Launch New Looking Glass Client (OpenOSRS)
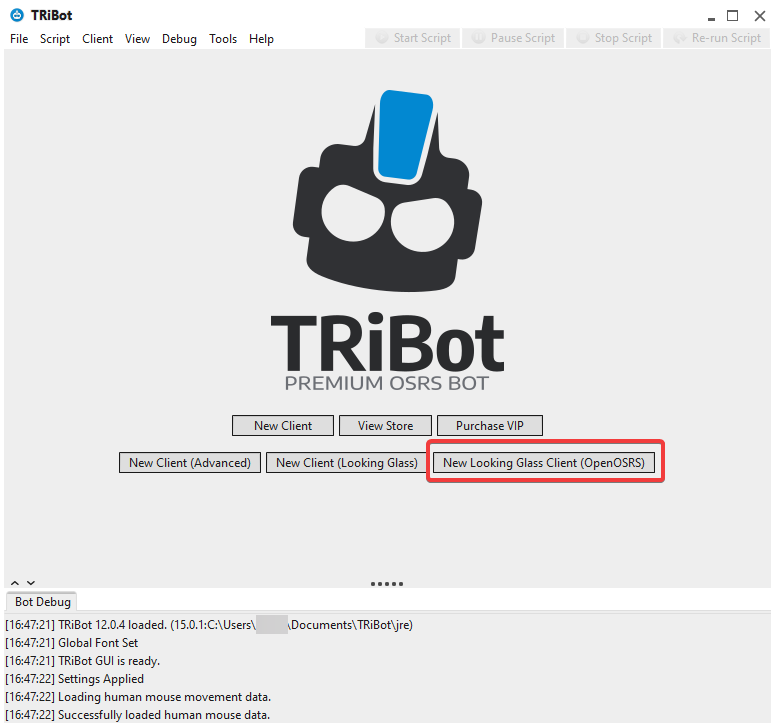The image size is (775, 727). click(x=544, y=463)
